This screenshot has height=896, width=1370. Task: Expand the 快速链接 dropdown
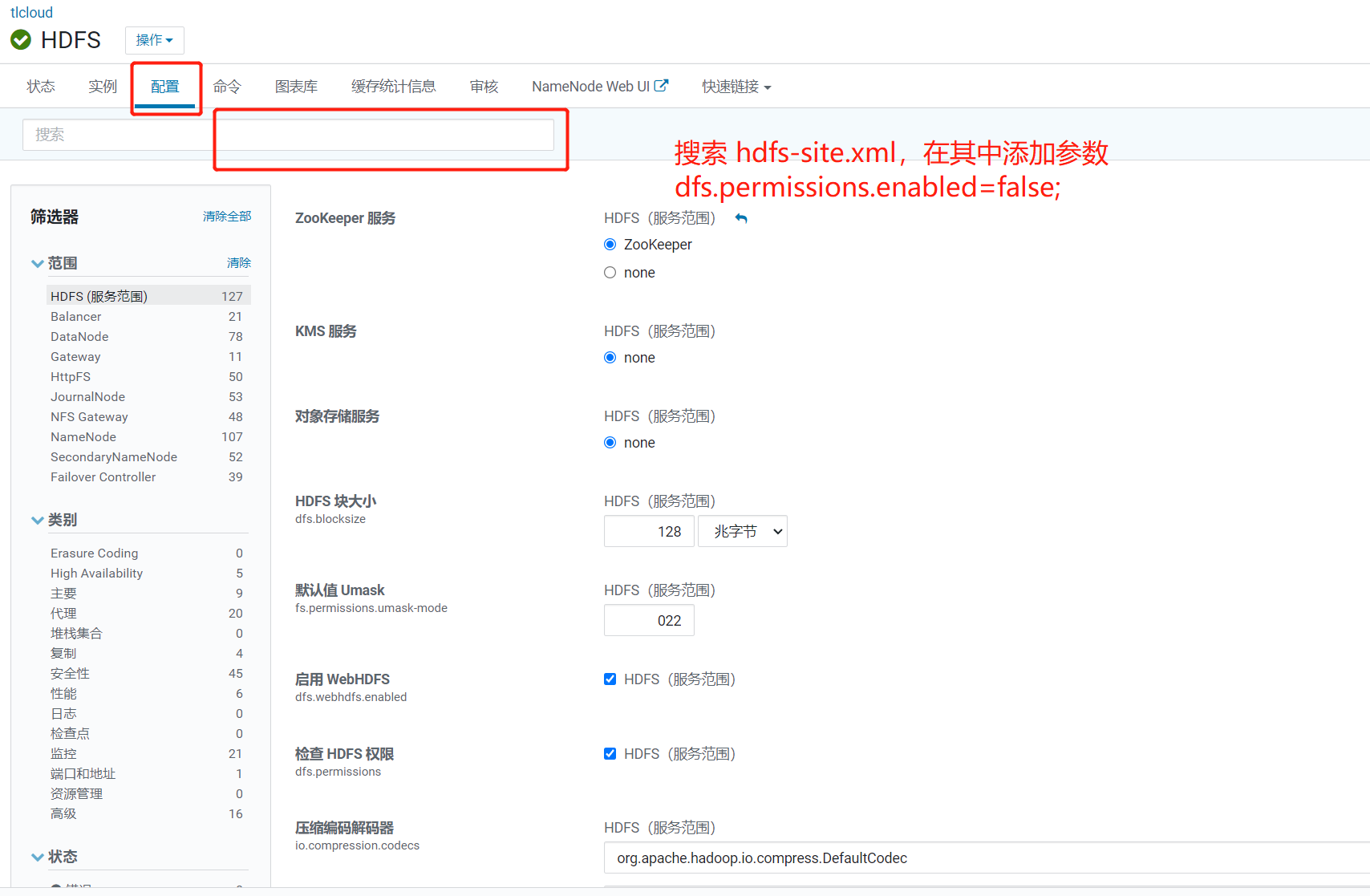pyautogui.click(x=735, y=86)
